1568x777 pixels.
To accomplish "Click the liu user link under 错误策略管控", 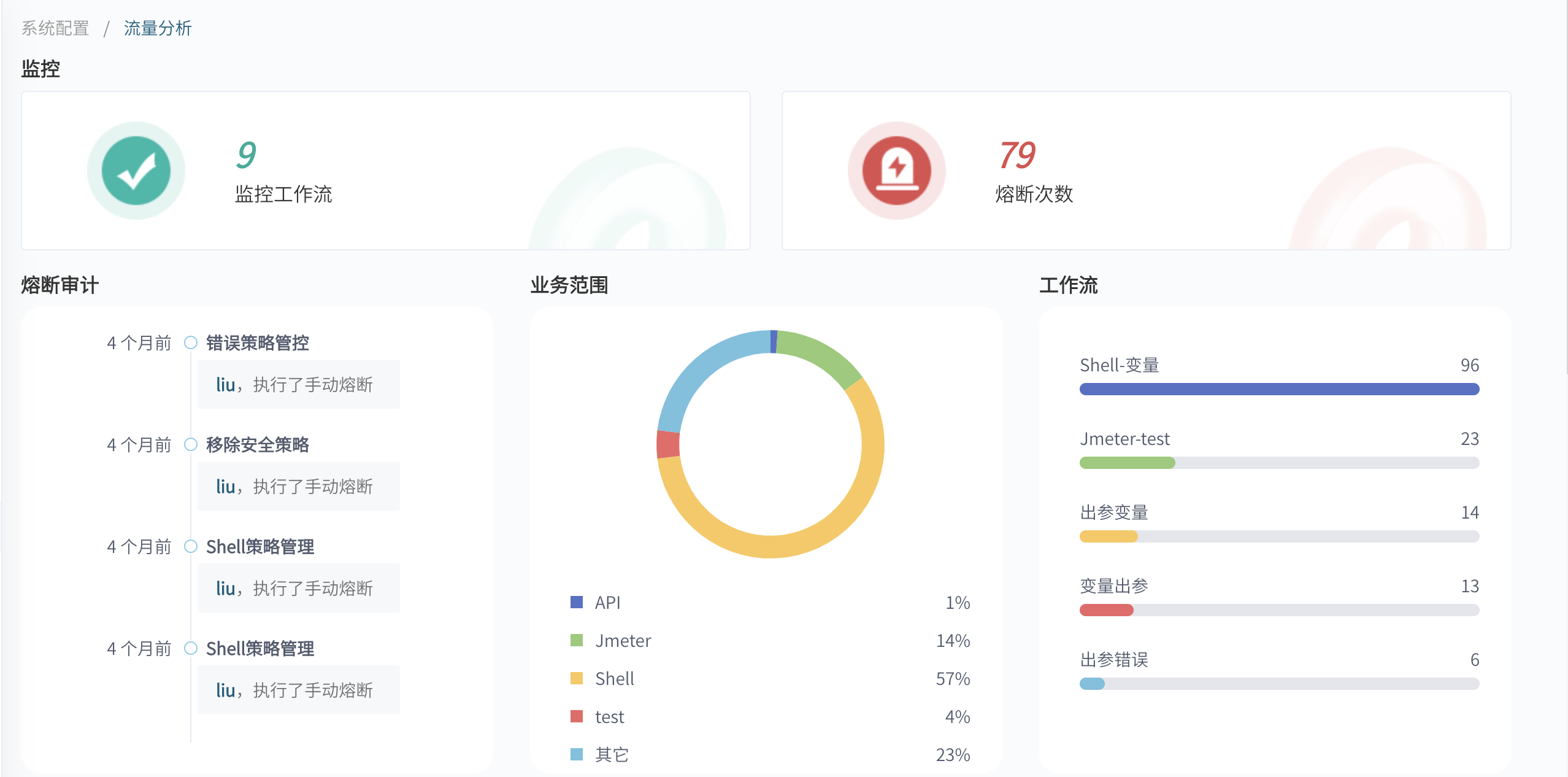I will [225, 385].
